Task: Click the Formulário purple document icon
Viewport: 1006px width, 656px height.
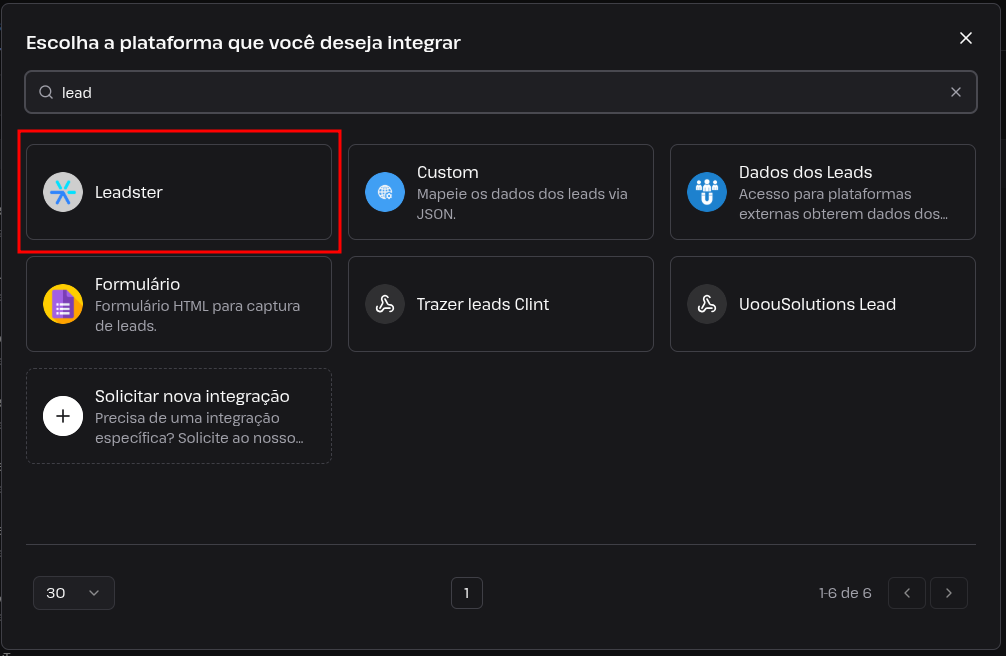Action: pos(63,304)
